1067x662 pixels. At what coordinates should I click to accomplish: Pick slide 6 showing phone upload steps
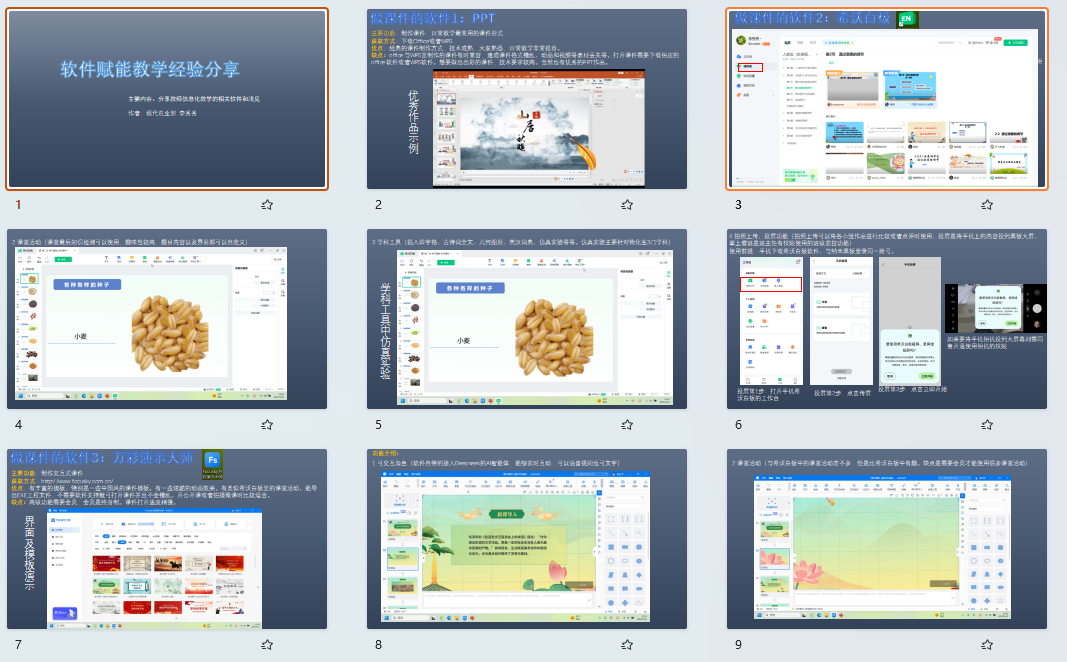[887, 319]
